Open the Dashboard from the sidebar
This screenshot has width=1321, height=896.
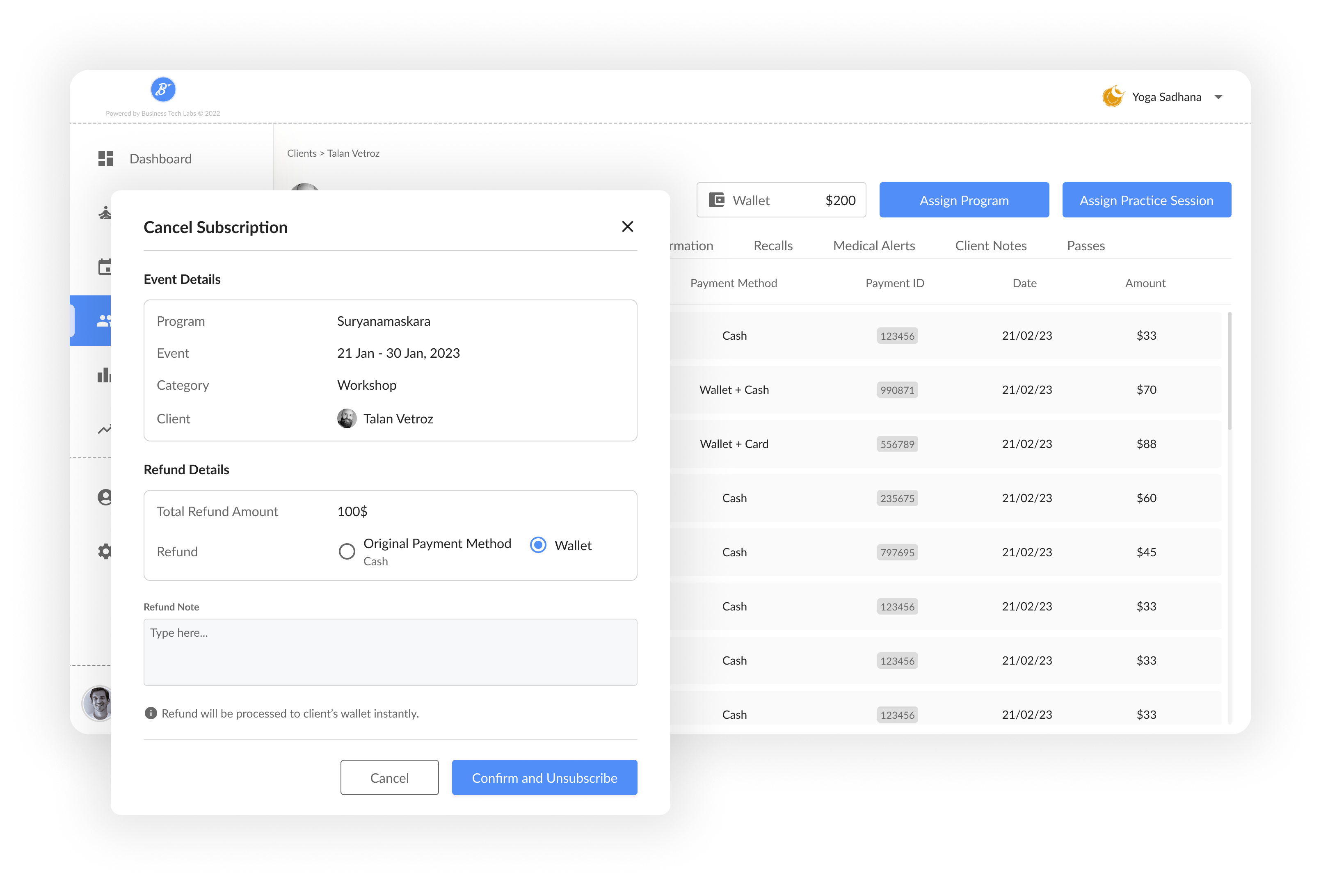[160, 158]
